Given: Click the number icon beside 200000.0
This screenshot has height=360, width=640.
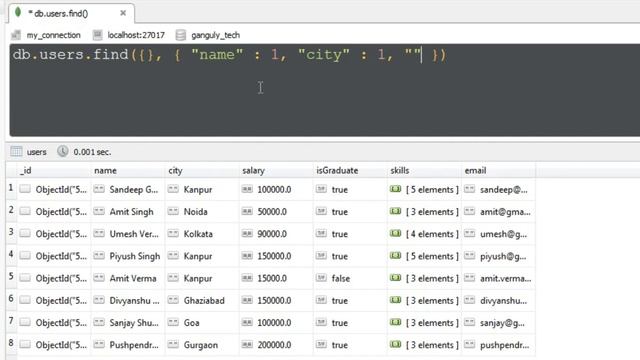Looking at the screenshot, I should pos(247,344).
